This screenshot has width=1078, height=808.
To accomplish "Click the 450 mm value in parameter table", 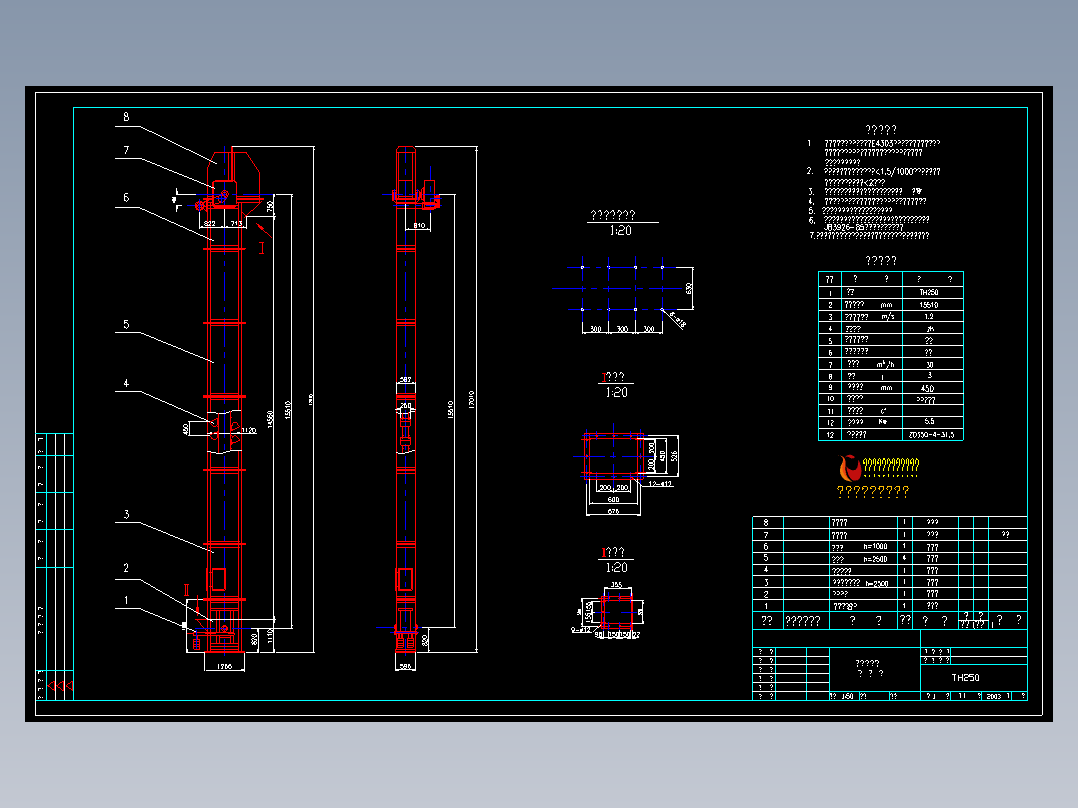I will click(x=927, y=388).
